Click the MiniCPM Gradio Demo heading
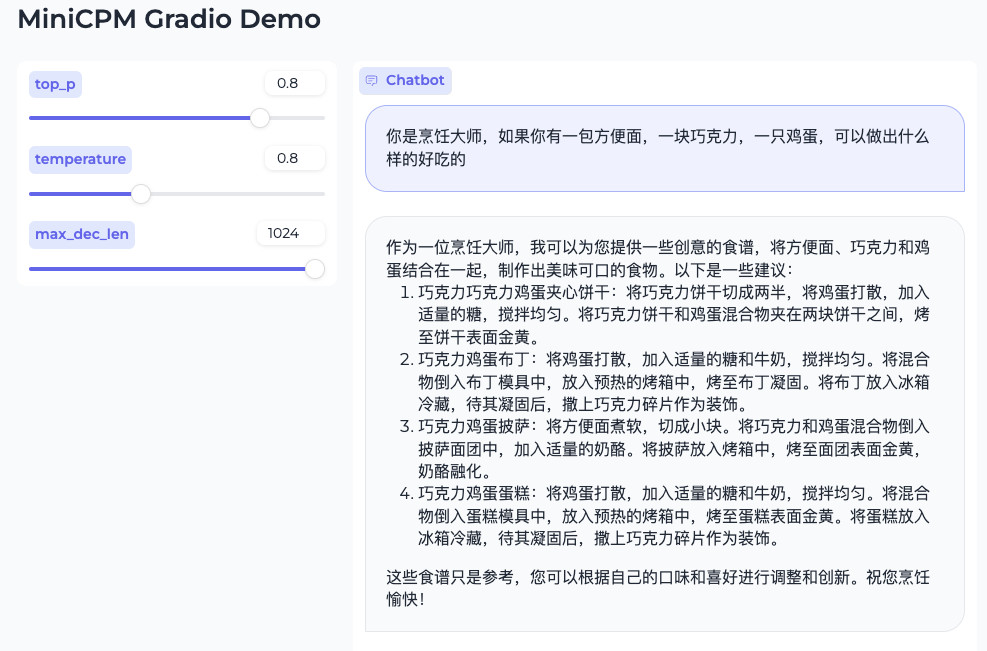This screenshot has width=987, height=651. pos(169,19)
